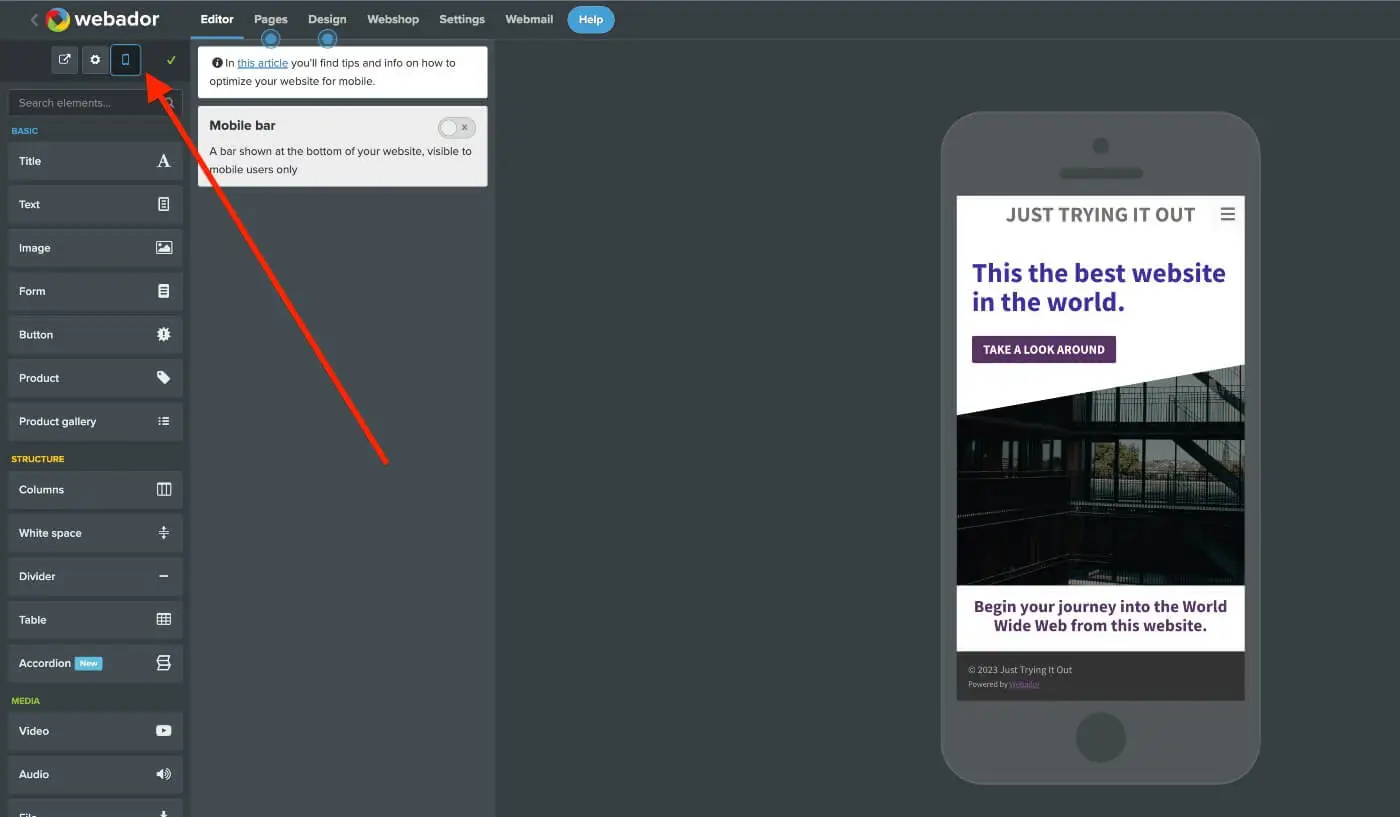Enable the Mobile bar switch
Viewport: 1400px width, 817px height.
pos(457,128)
